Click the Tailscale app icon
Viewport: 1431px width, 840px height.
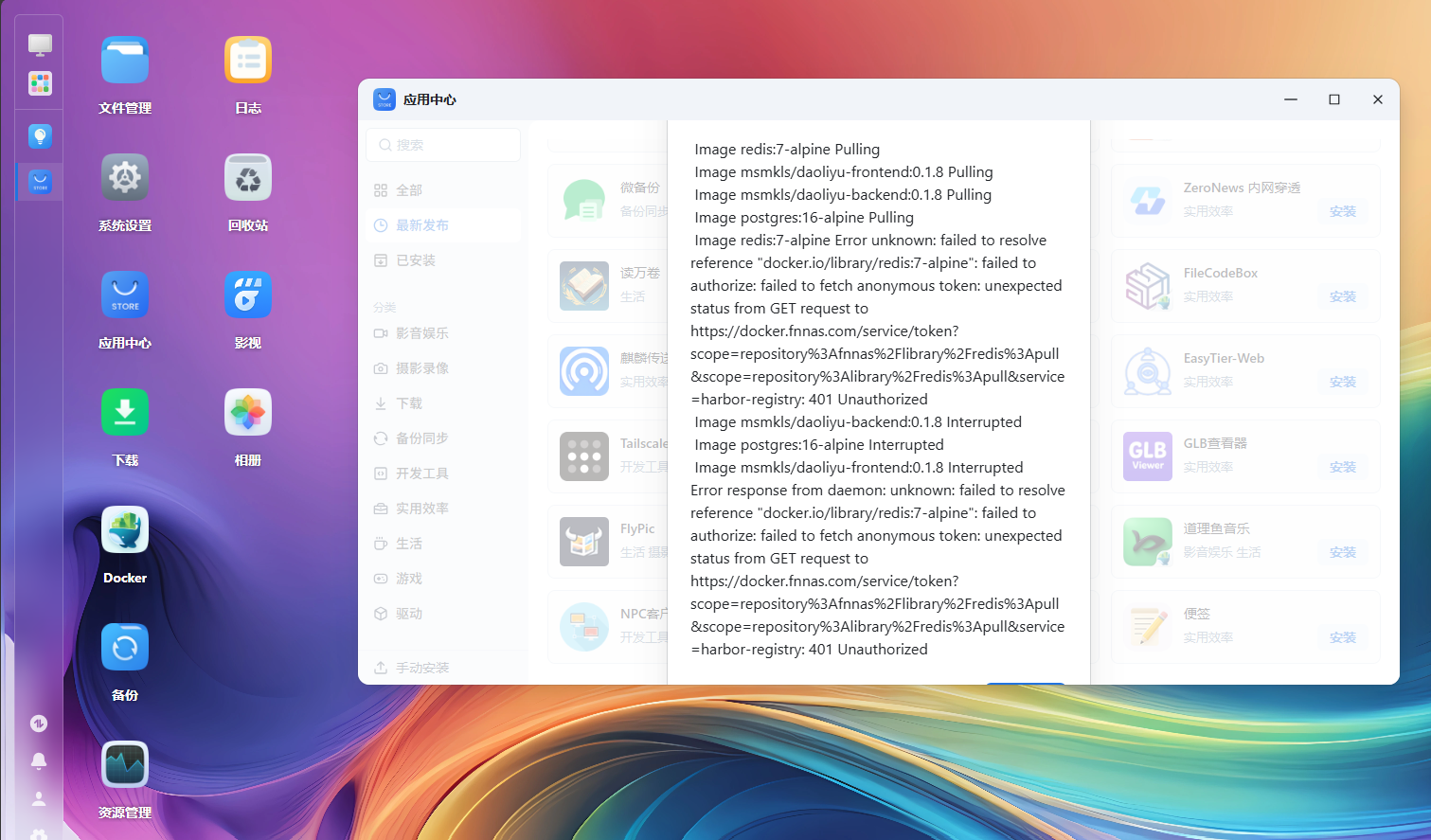(584, 456)
